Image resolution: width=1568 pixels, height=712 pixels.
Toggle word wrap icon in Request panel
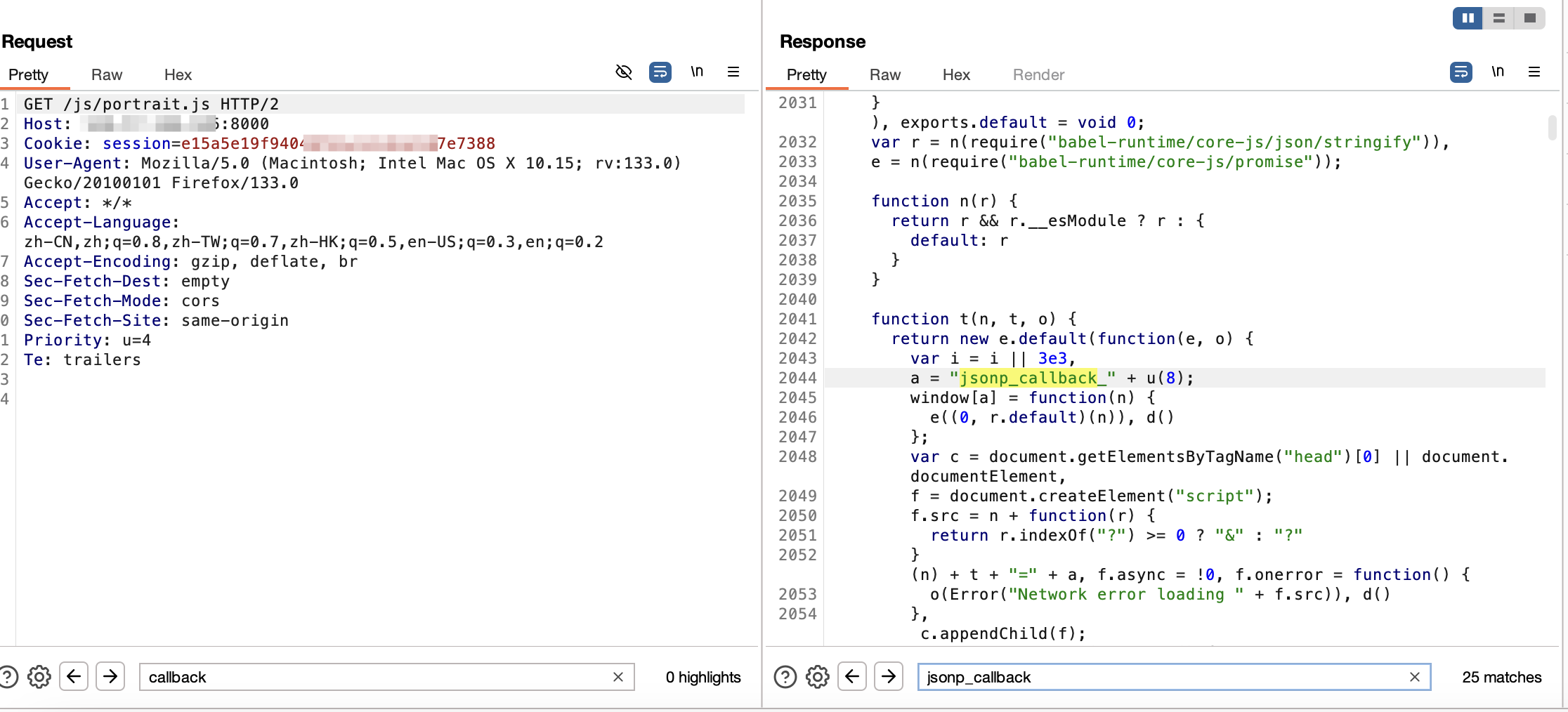(x=660, y=72)
